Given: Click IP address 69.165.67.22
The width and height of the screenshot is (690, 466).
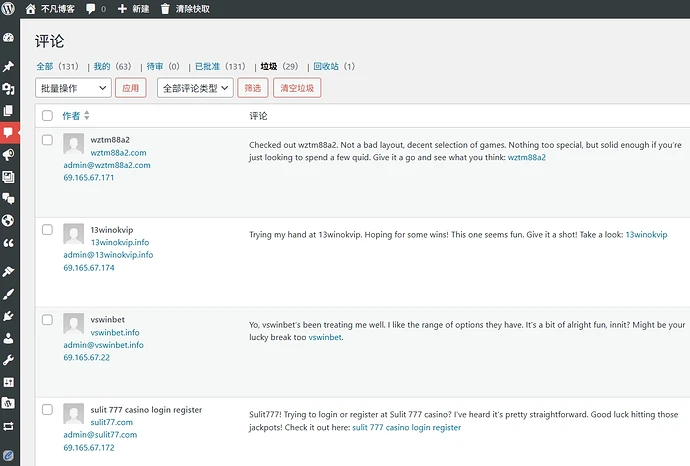Looking at the screenshot, I should click(86, 357).
